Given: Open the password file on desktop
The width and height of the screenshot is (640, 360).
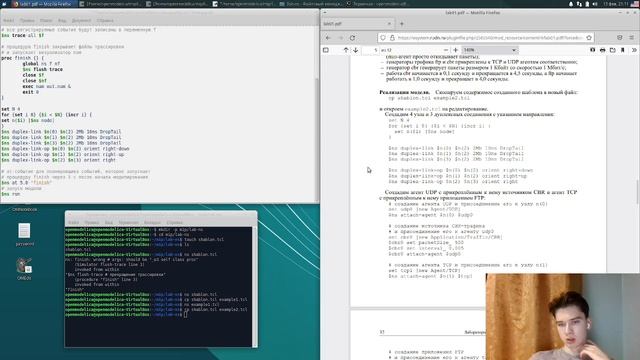Looking at the screenshot, I should (24, 234).
